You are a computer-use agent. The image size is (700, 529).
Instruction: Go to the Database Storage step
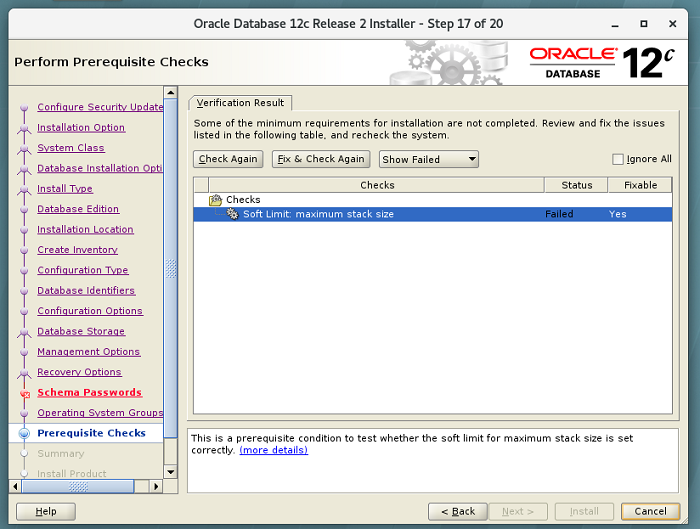(81, 331)
